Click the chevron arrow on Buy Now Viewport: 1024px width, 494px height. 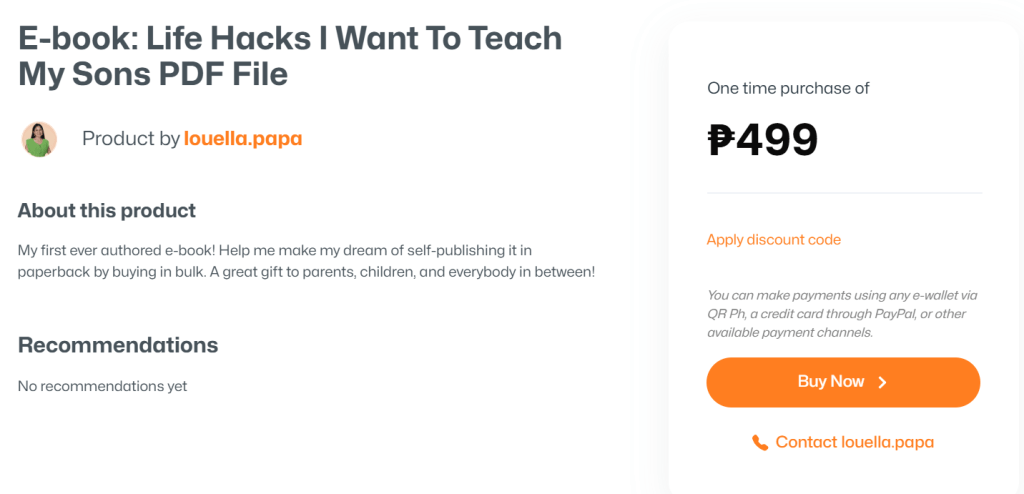tap(882, 382)
